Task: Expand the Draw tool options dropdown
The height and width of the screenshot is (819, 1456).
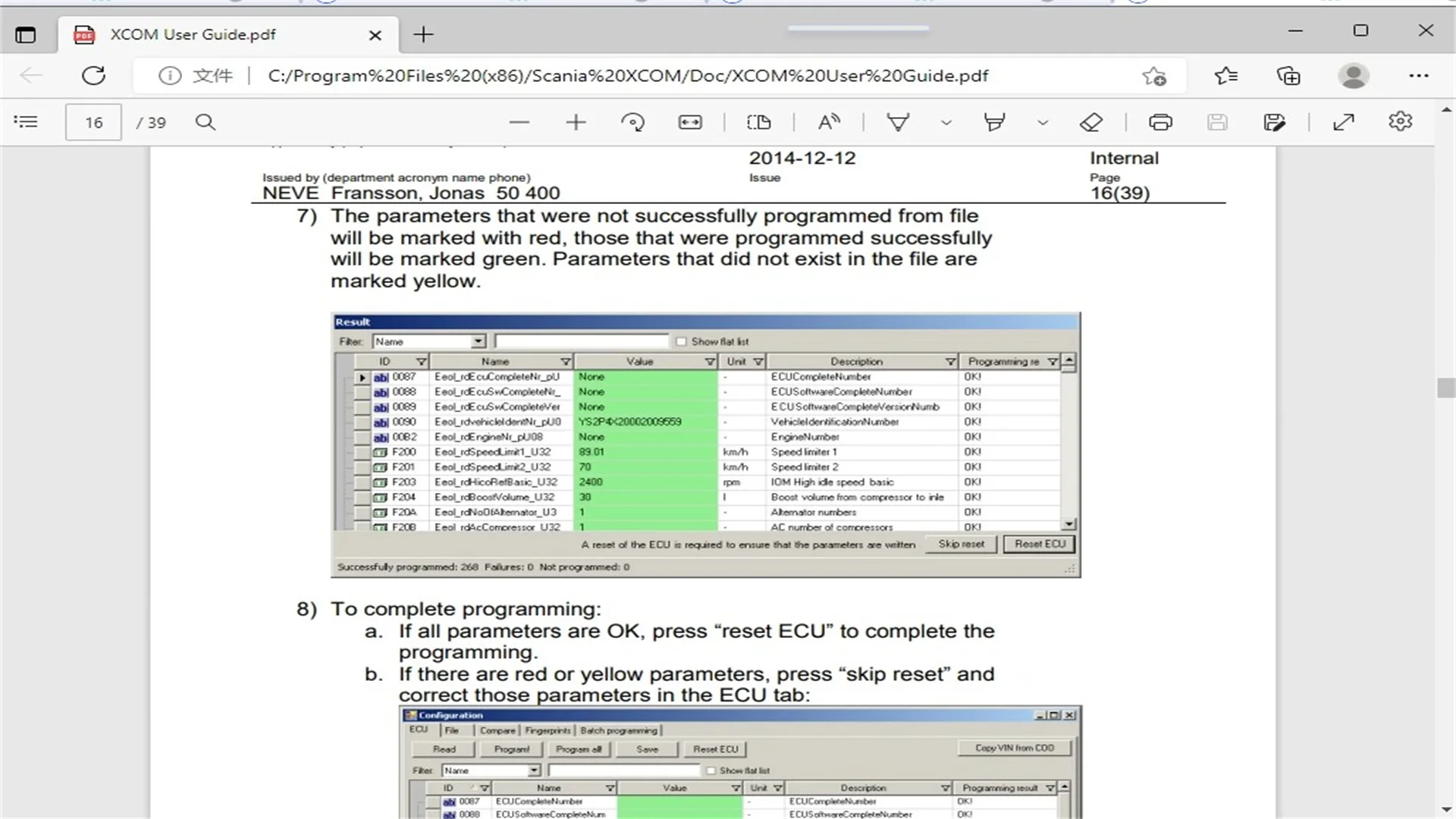Action: (x=946, y=122)
